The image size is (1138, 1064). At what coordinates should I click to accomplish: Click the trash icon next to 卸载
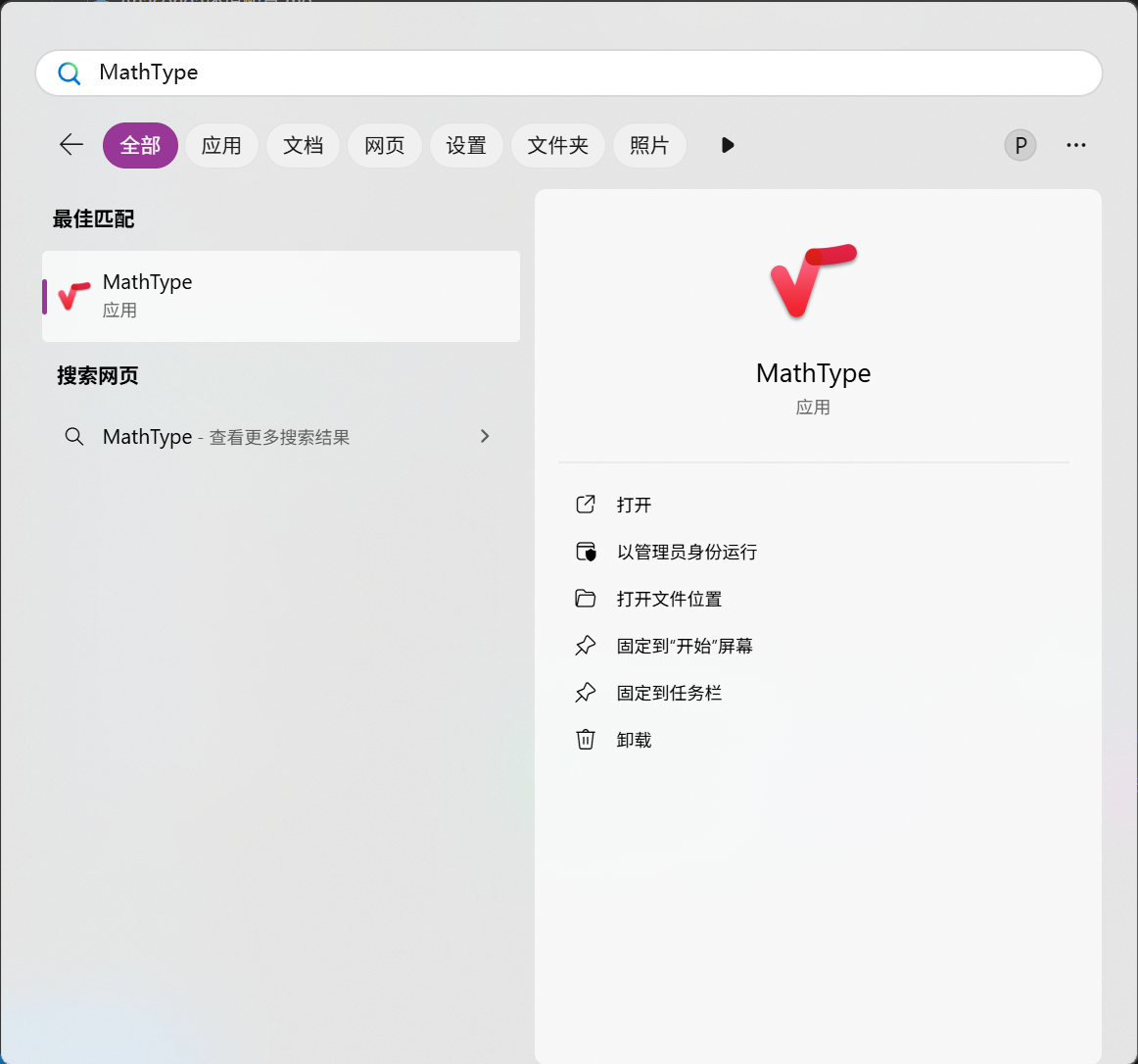[x=586, y=740]
